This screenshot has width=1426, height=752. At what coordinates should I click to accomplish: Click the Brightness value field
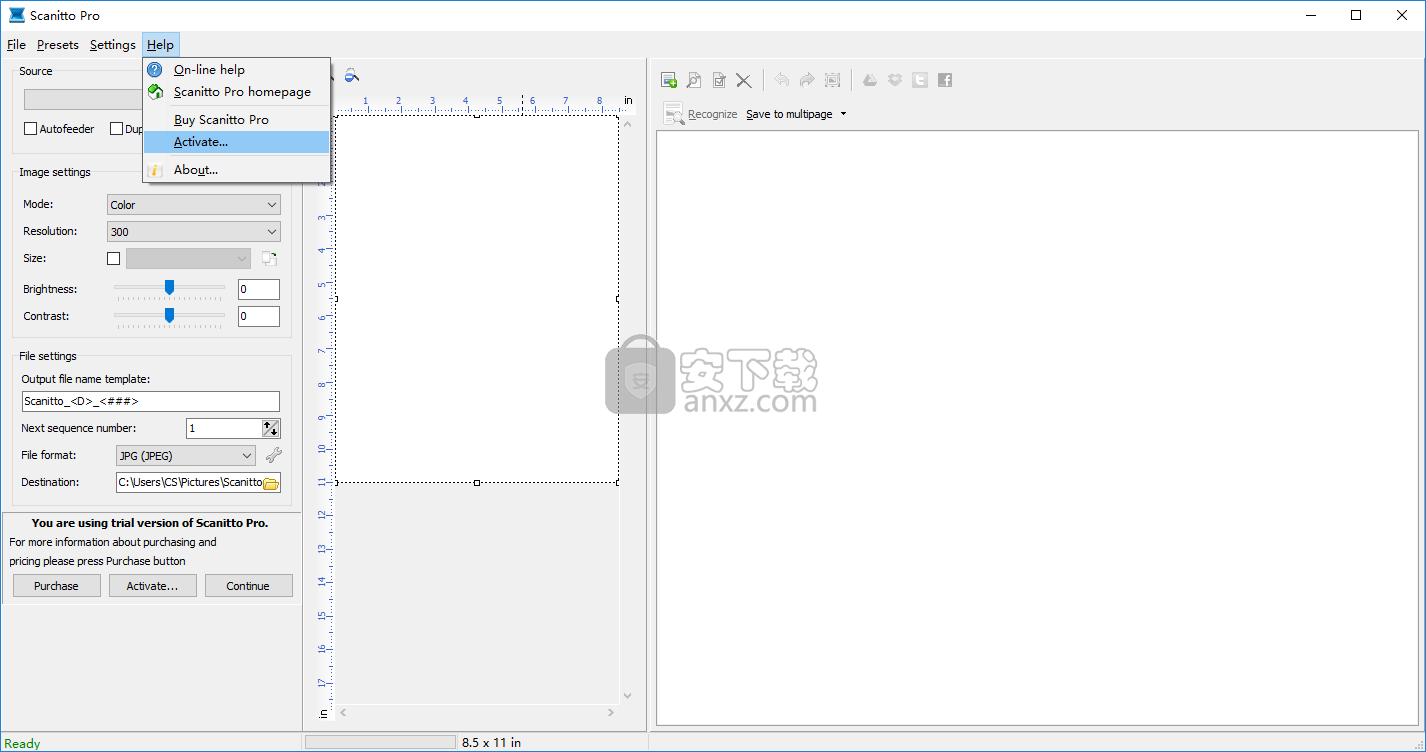[259, 290]
